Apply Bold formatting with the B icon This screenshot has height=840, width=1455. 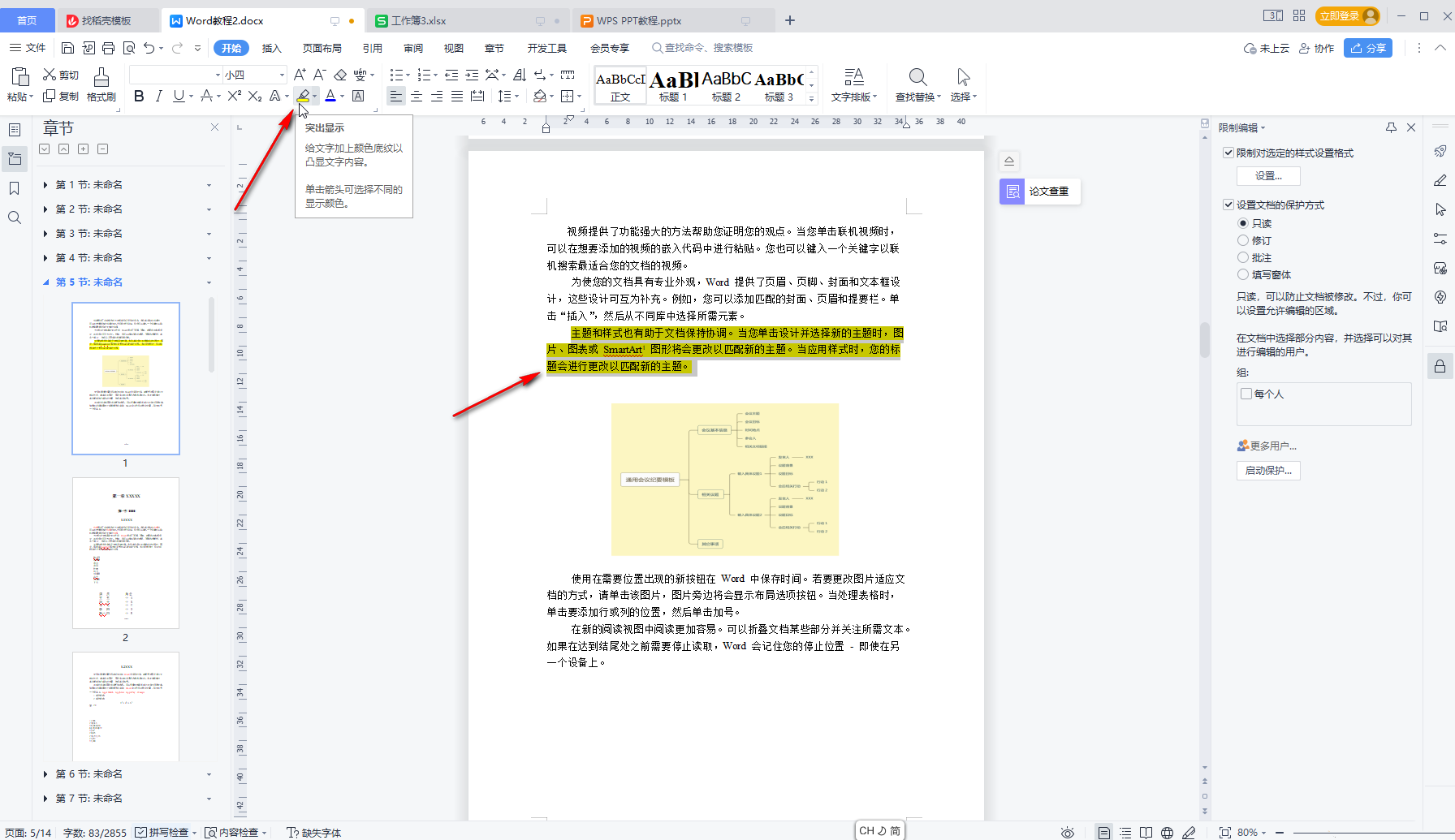[x=139, y=96]
